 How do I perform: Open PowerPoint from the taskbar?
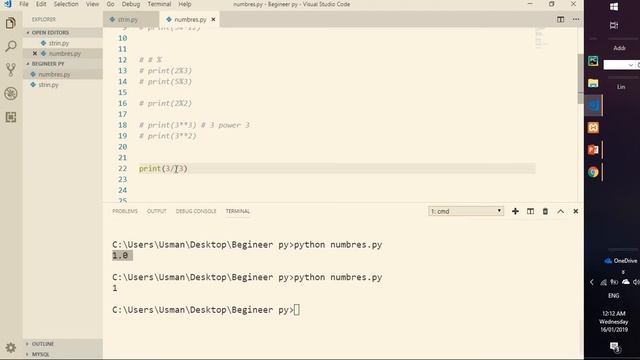tap(593, 150)
